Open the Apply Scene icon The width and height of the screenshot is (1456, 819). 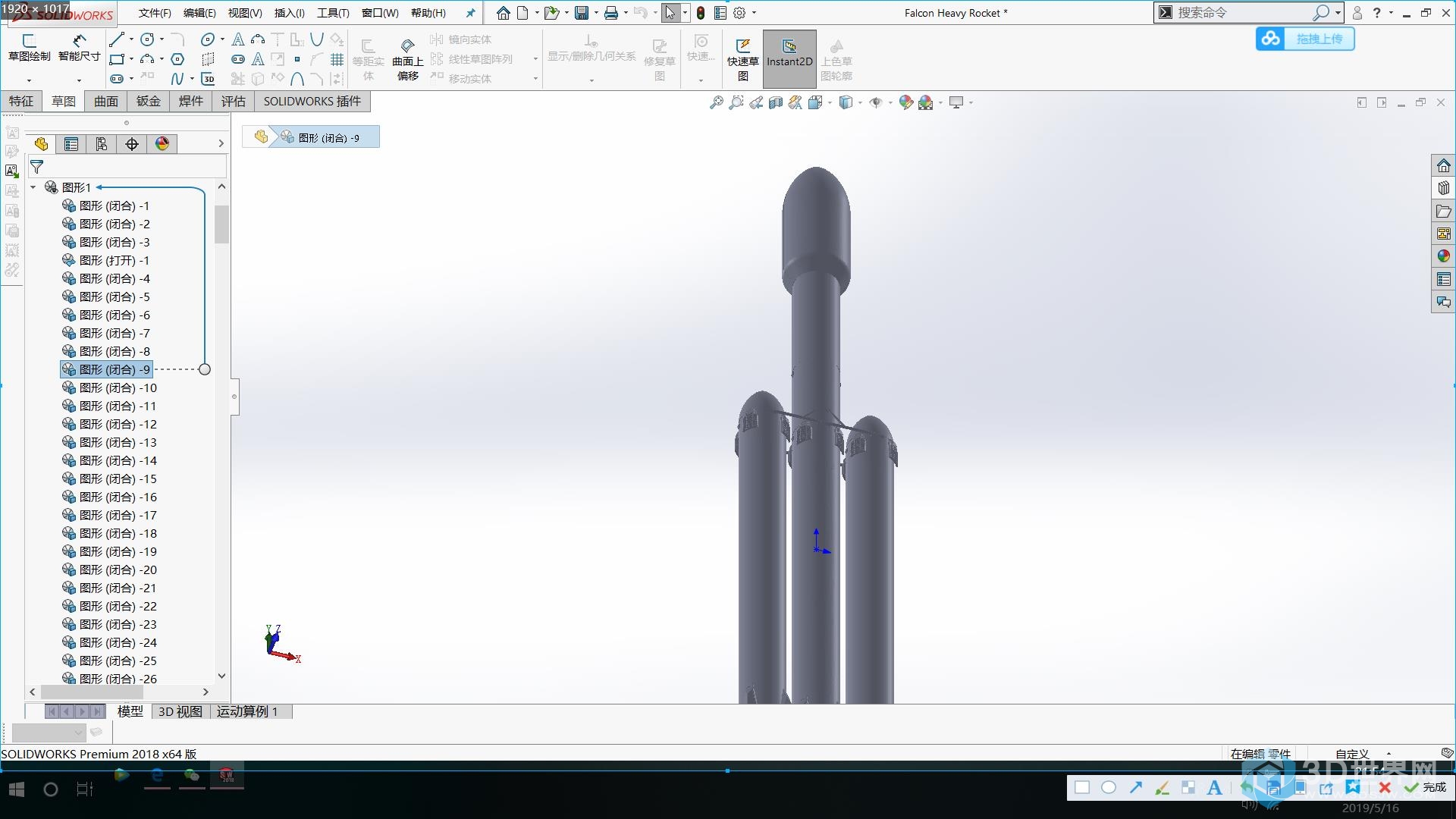click(925, 102)
